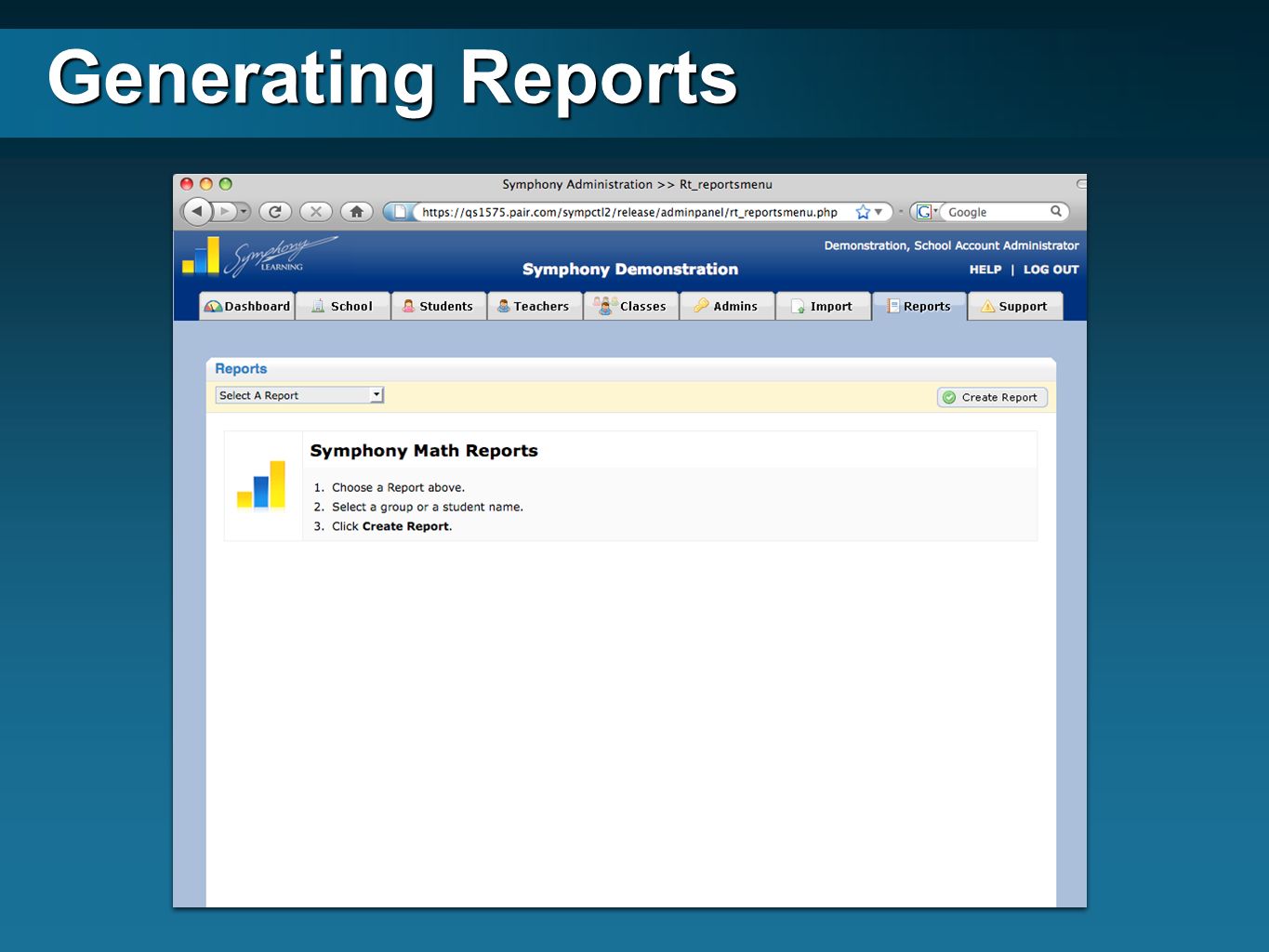The image size is (1269, 952).
Task: Click the page icon in address bar
Action: [x=399, y=212]
